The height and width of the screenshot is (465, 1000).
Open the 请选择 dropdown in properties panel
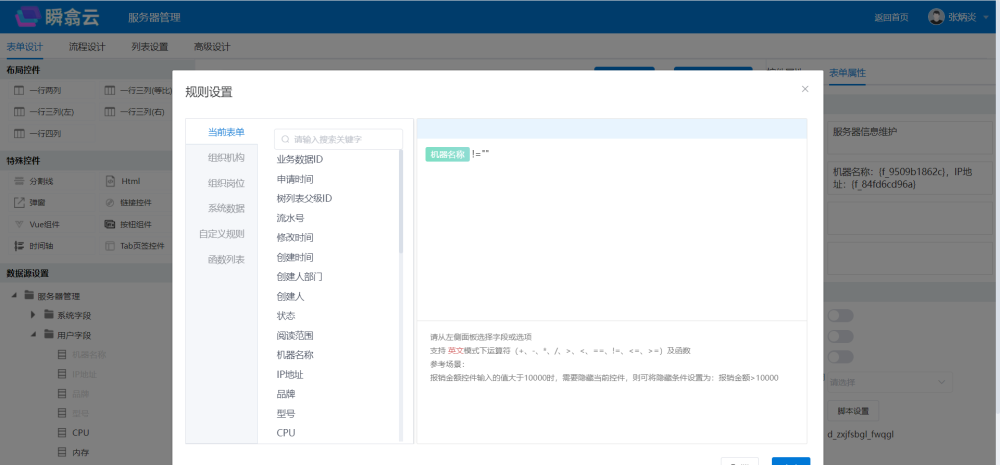tap(889, 382)
